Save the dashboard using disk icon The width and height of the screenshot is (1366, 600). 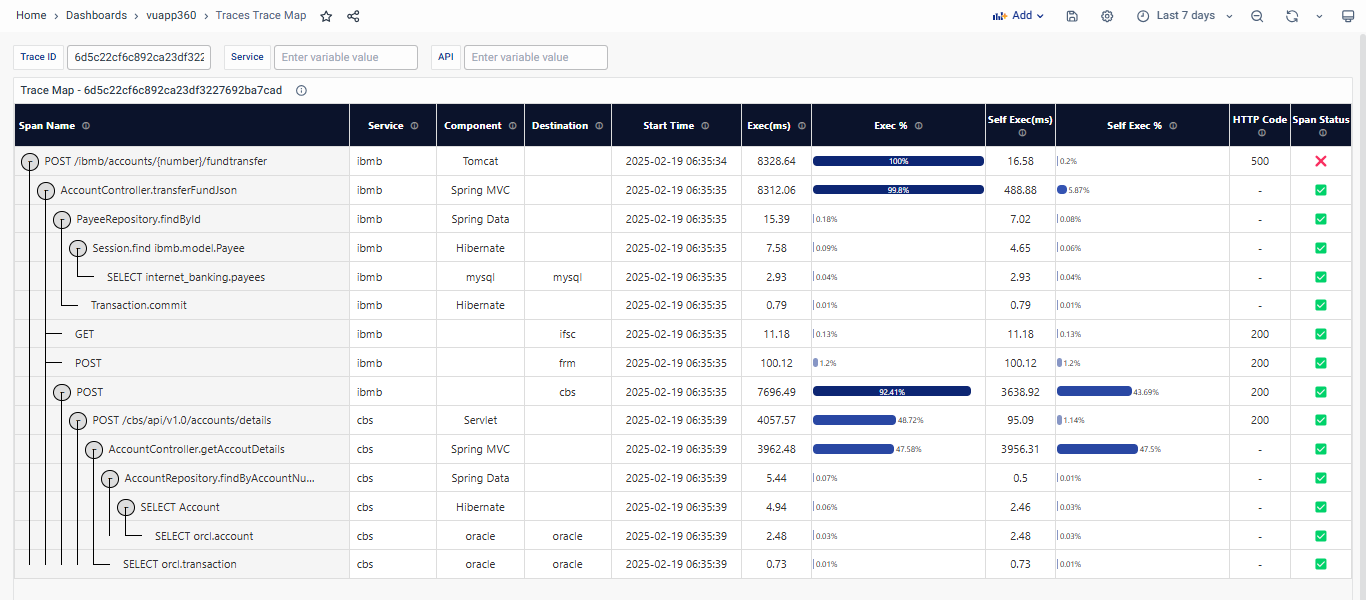pos(1072,16)
